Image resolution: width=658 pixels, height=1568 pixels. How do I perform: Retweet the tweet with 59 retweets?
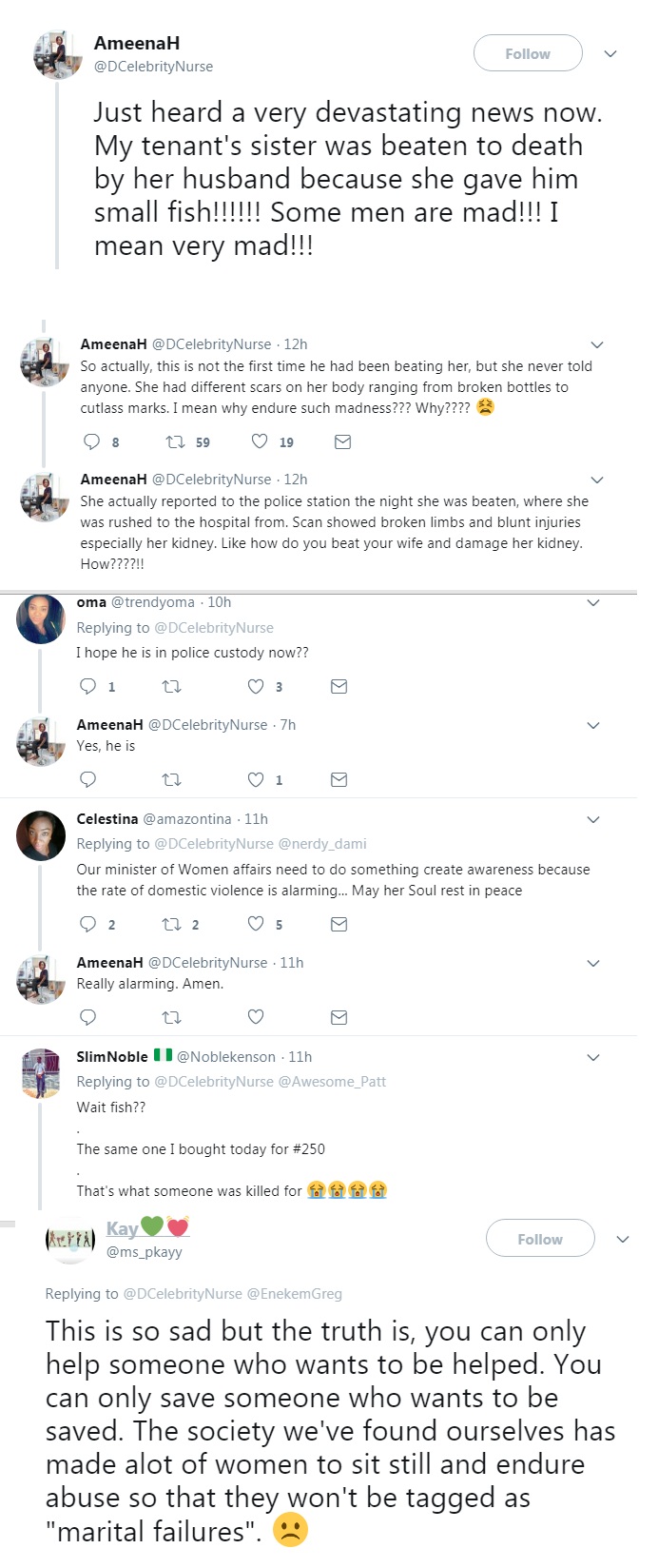pyautogui.click(x=176, y=441)
